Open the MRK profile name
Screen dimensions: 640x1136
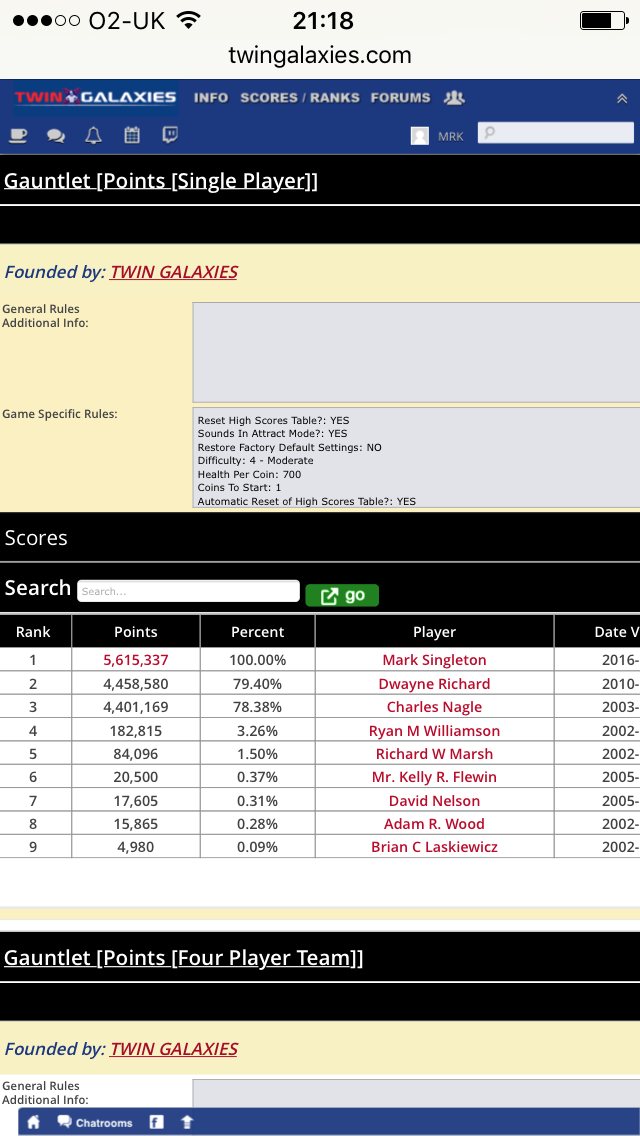[x=451, y=136]
